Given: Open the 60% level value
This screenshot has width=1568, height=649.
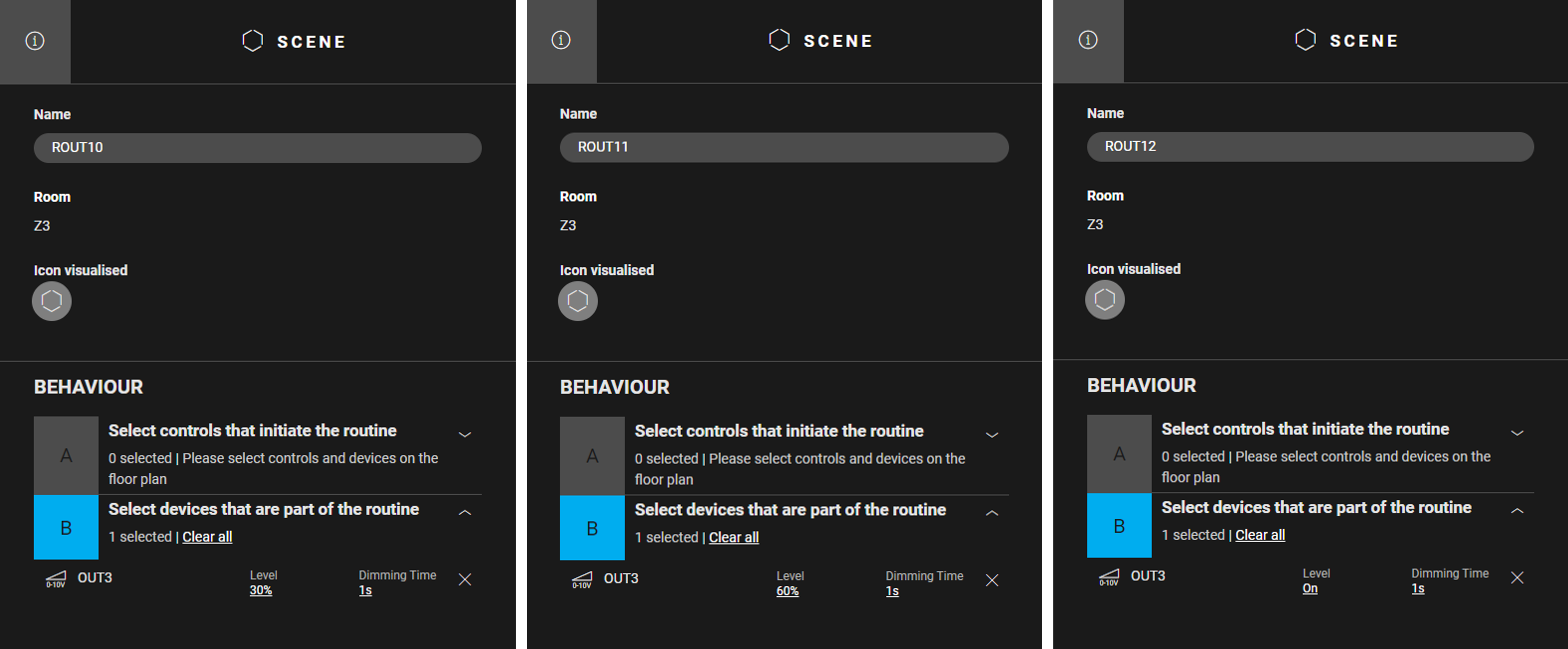Looking at the screenshot, I should point(787,591).
